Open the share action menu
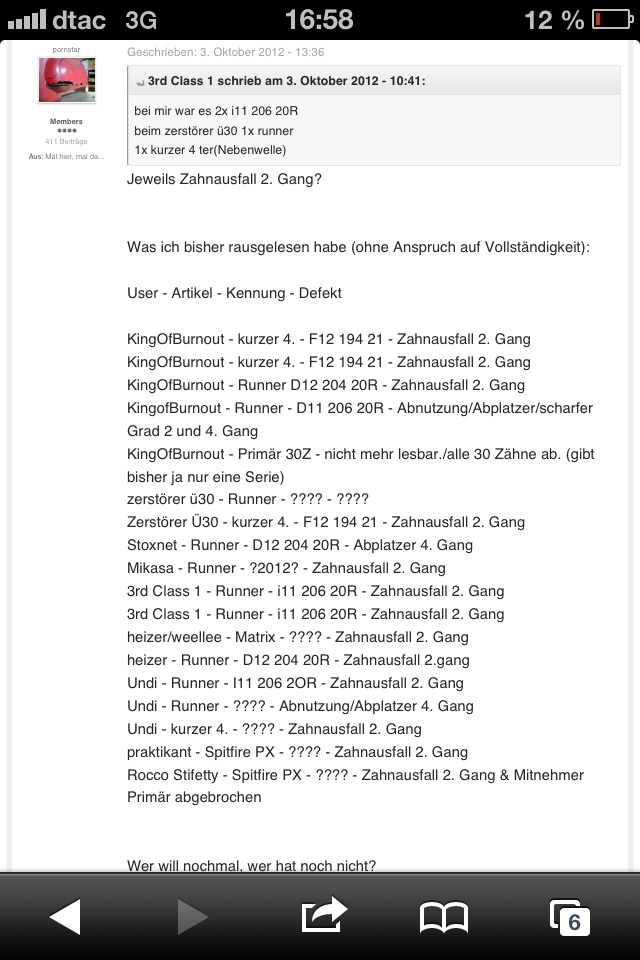This screenshot has height=960, width=640. [323, 914]
